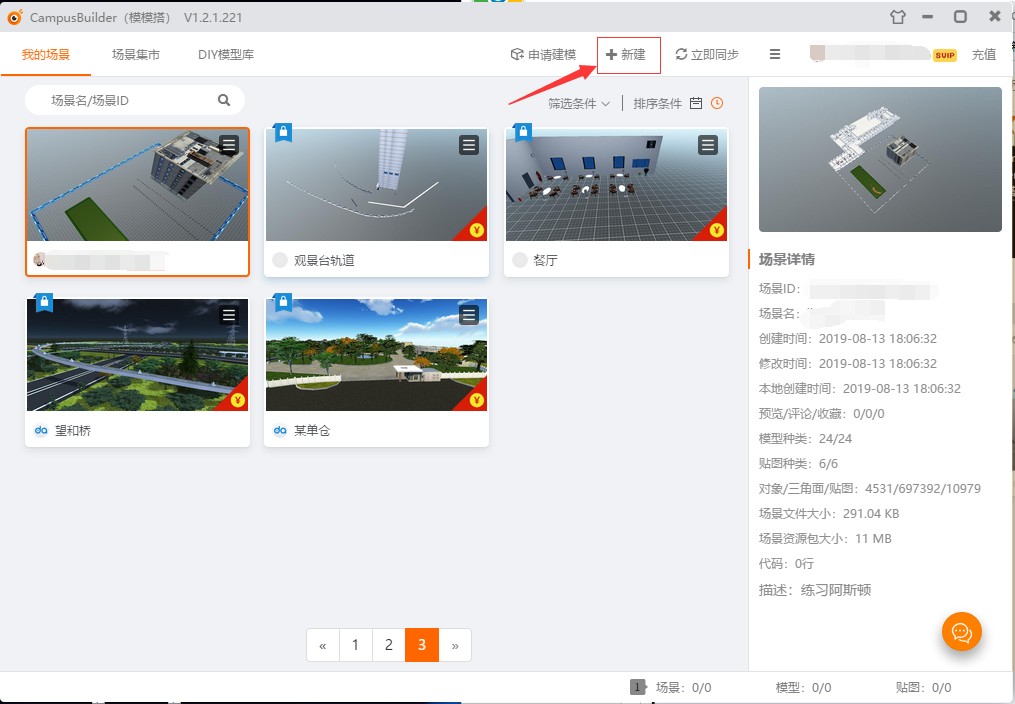Image resolution: width=1015 pixels, height=704 pixels.
Task: Click the 观景台轨道 title text
Action: [x=324, y=261]
